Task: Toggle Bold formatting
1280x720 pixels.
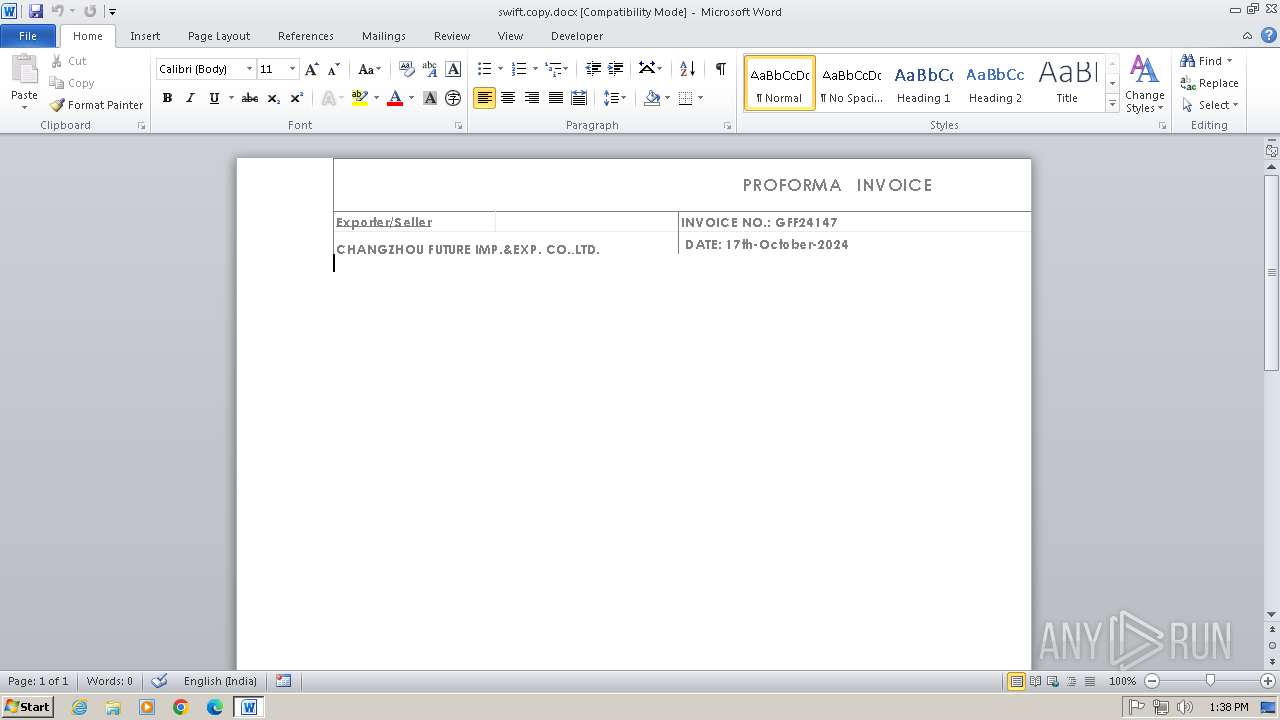Action: (x=167, y=98)
